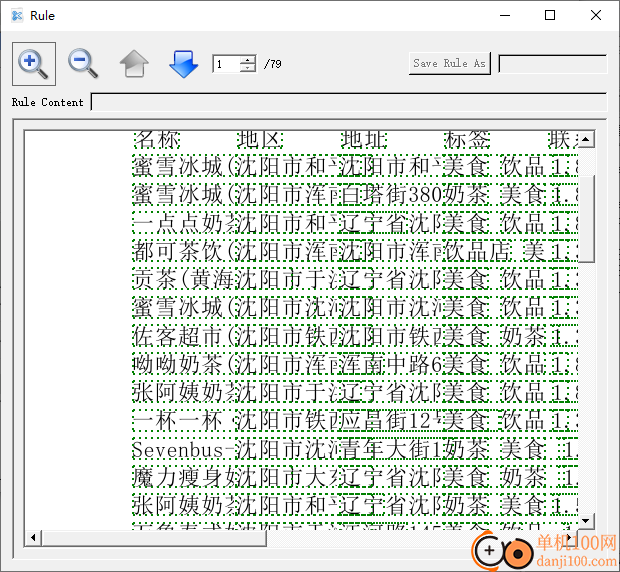Close the Rule window
The image size is (620, 572).
click(x=596, y=15)
